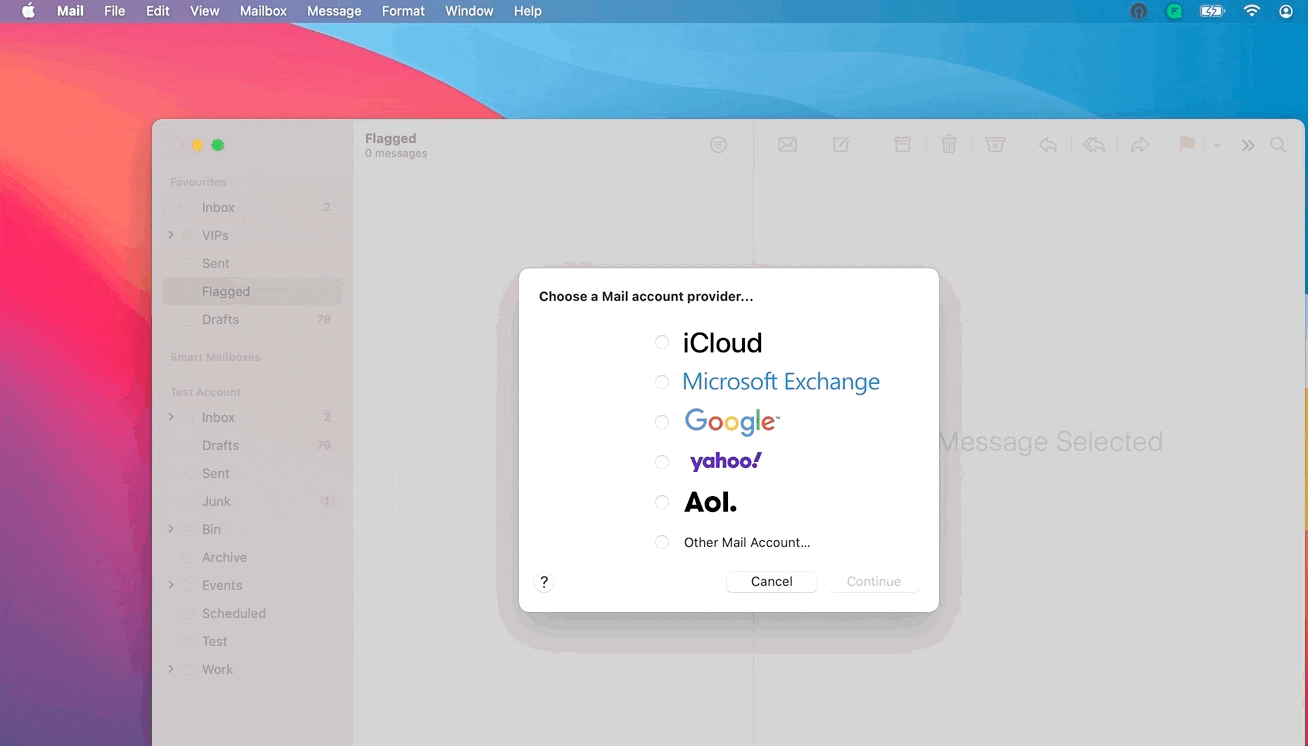Open the Format menu

click(403, 11)
